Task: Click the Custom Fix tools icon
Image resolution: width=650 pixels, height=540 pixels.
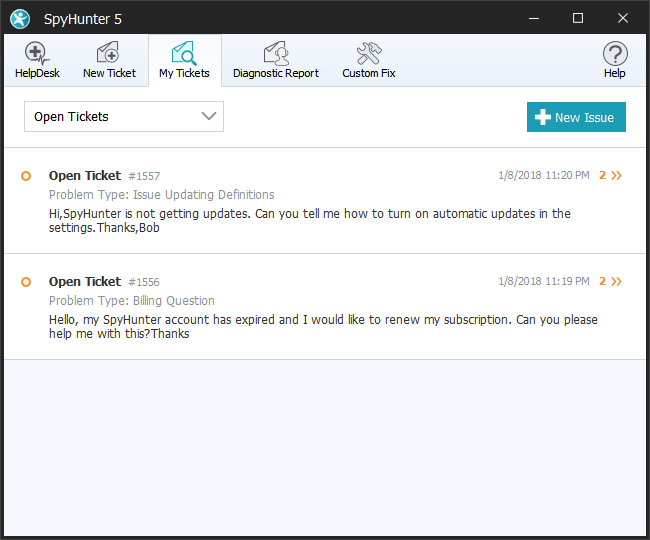Action: click(x=368, y=54)
